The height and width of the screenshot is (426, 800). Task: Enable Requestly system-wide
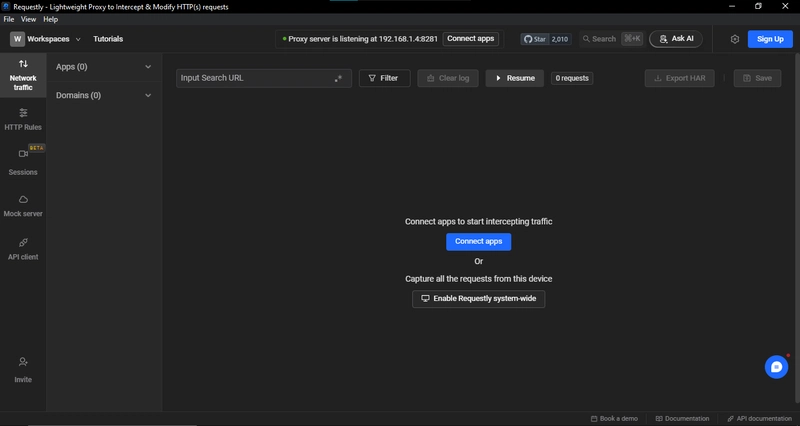[x=479, y=299]
